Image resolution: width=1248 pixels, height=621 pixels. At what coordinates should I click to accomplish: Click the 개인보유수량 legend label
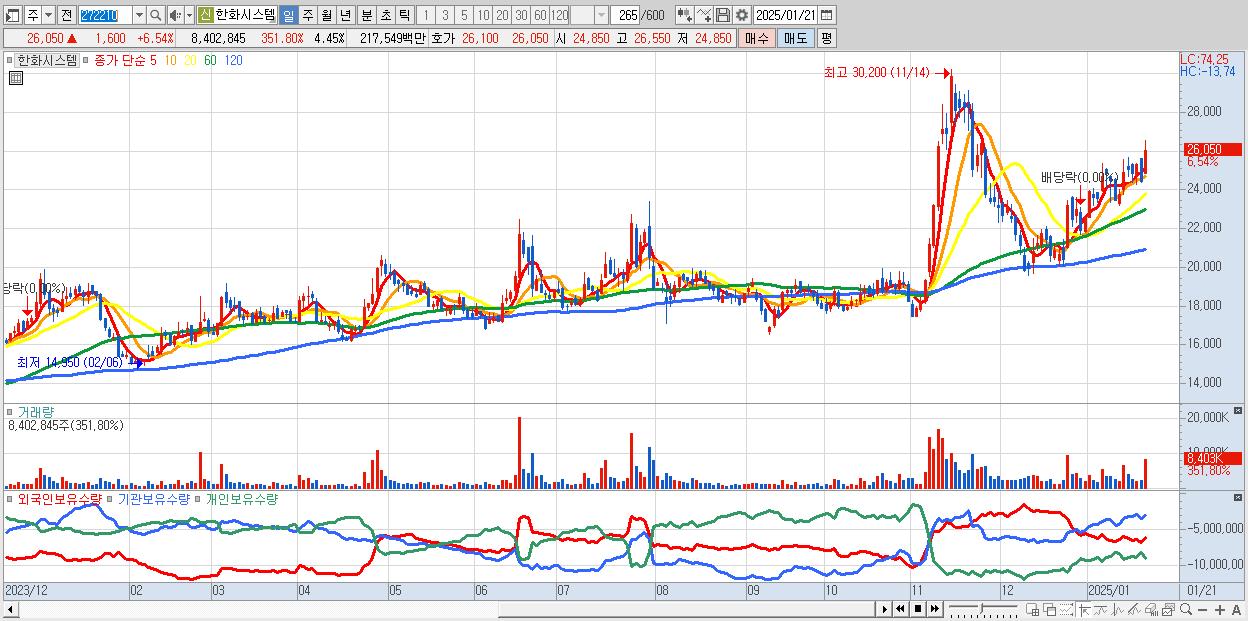pos(241,498)
